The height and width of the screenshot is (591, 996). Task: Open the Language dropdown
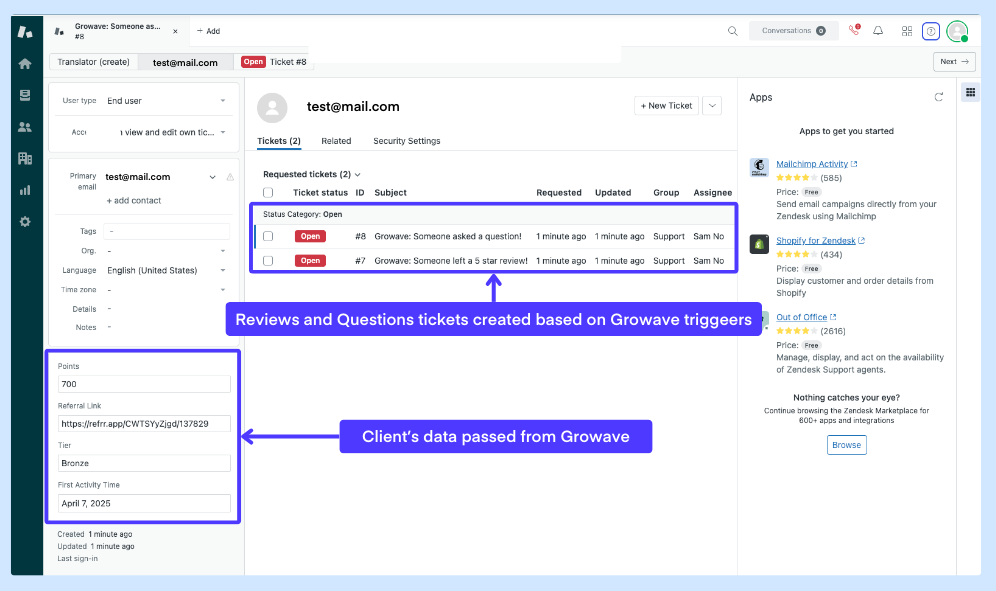166,270
